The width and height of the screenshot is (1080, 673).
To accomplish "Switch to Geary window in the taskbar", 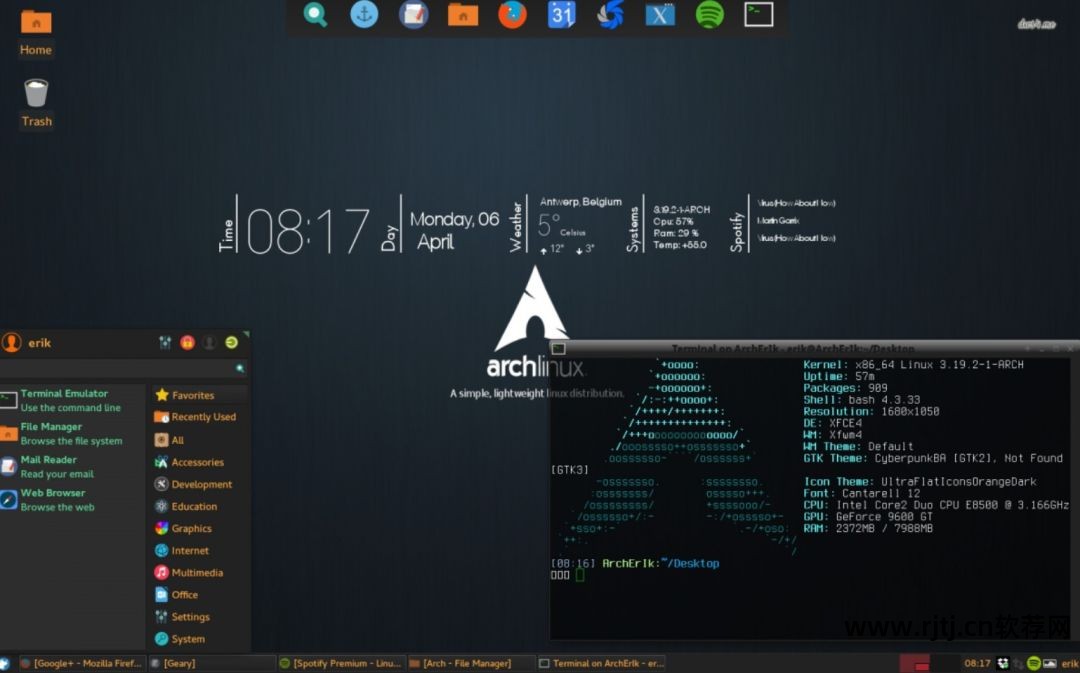I will point(211,663).
